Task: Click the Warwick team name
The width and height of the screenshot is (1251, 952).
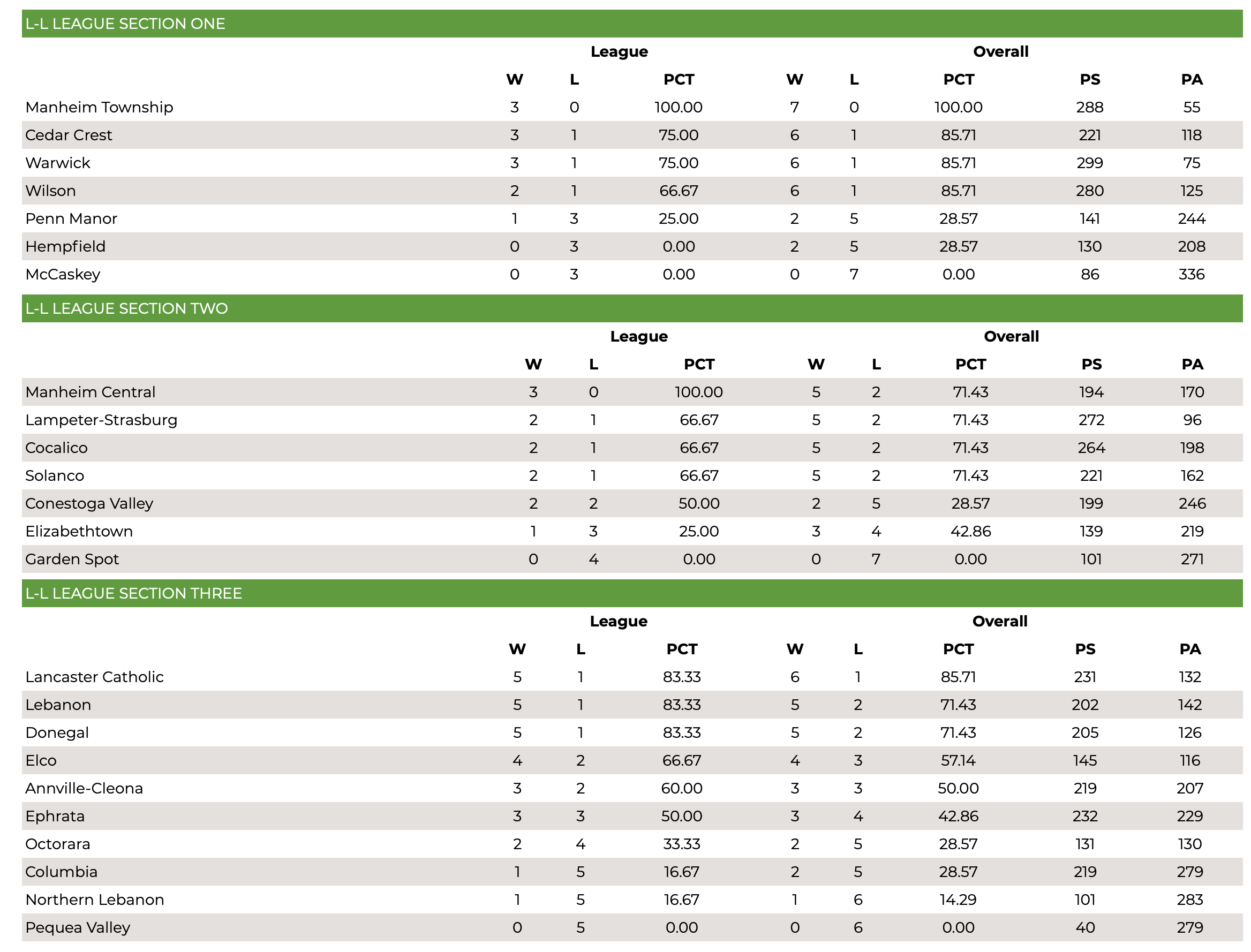Action: tap(58, 163)
